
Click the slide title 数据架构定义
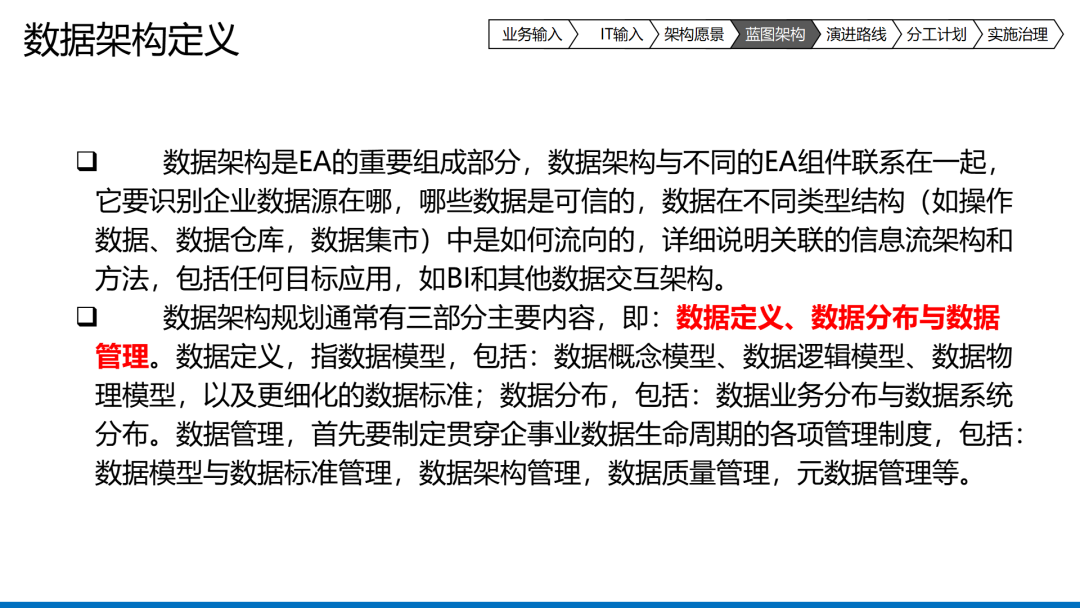131,39
